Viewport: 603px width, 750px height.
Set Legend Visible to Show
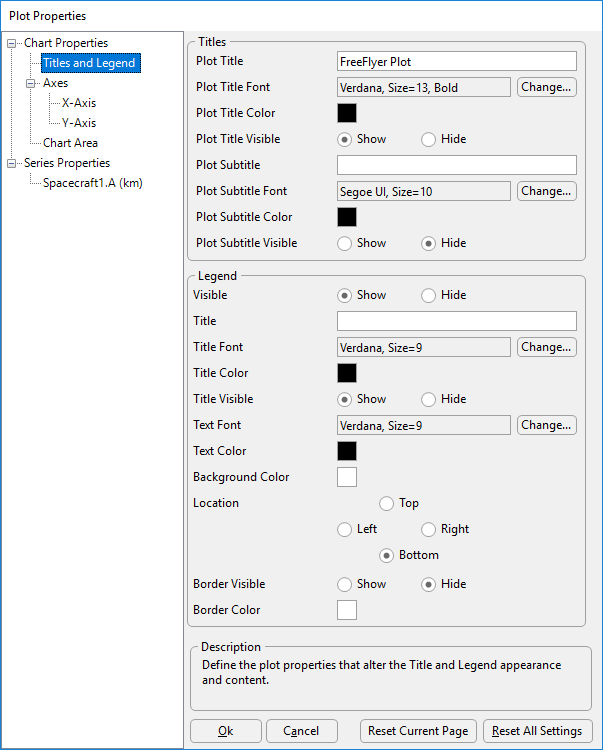(344, 295)
